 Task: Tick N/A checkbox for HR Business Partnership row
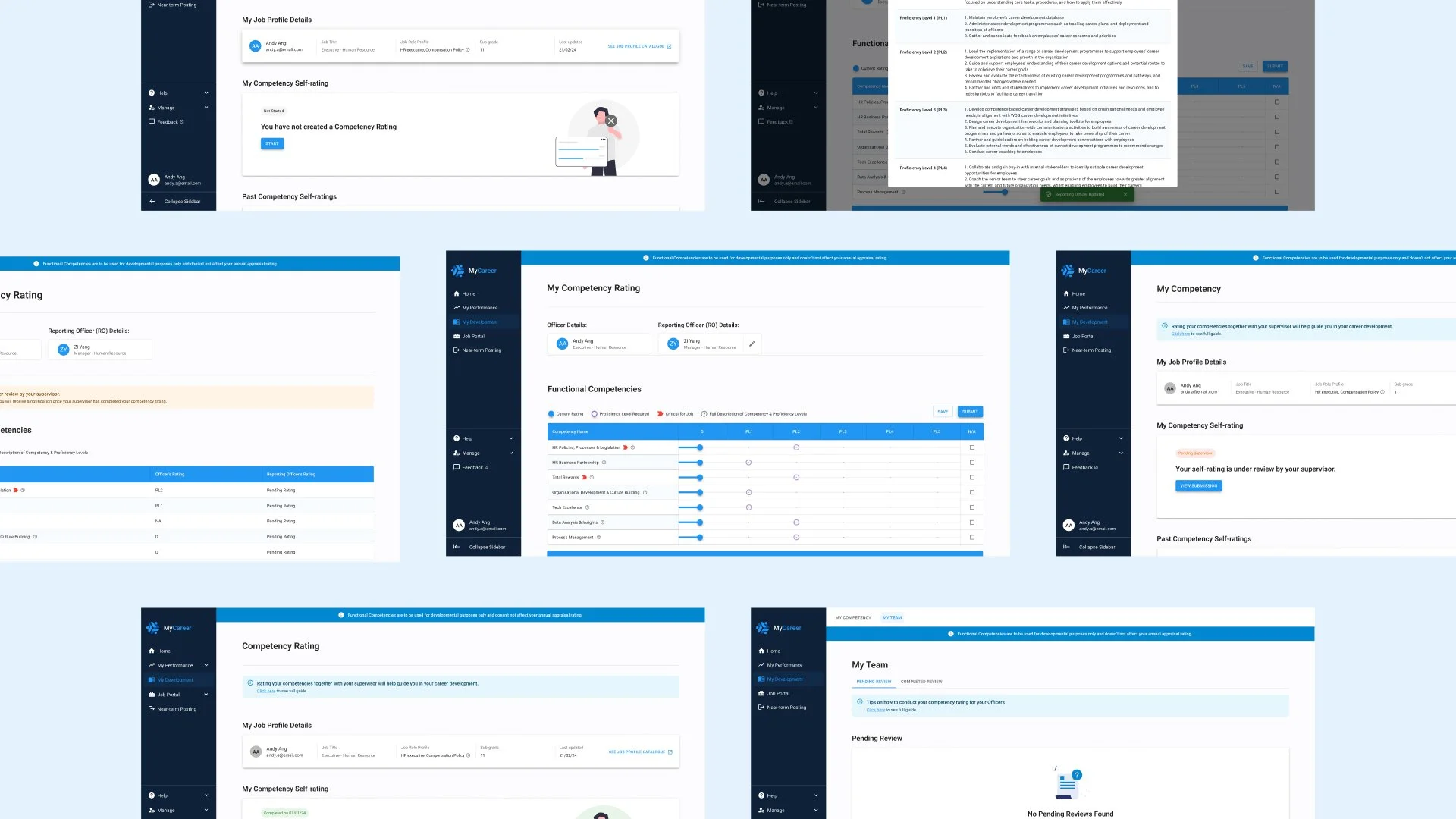pyautogui.click(x=972, y=463)
